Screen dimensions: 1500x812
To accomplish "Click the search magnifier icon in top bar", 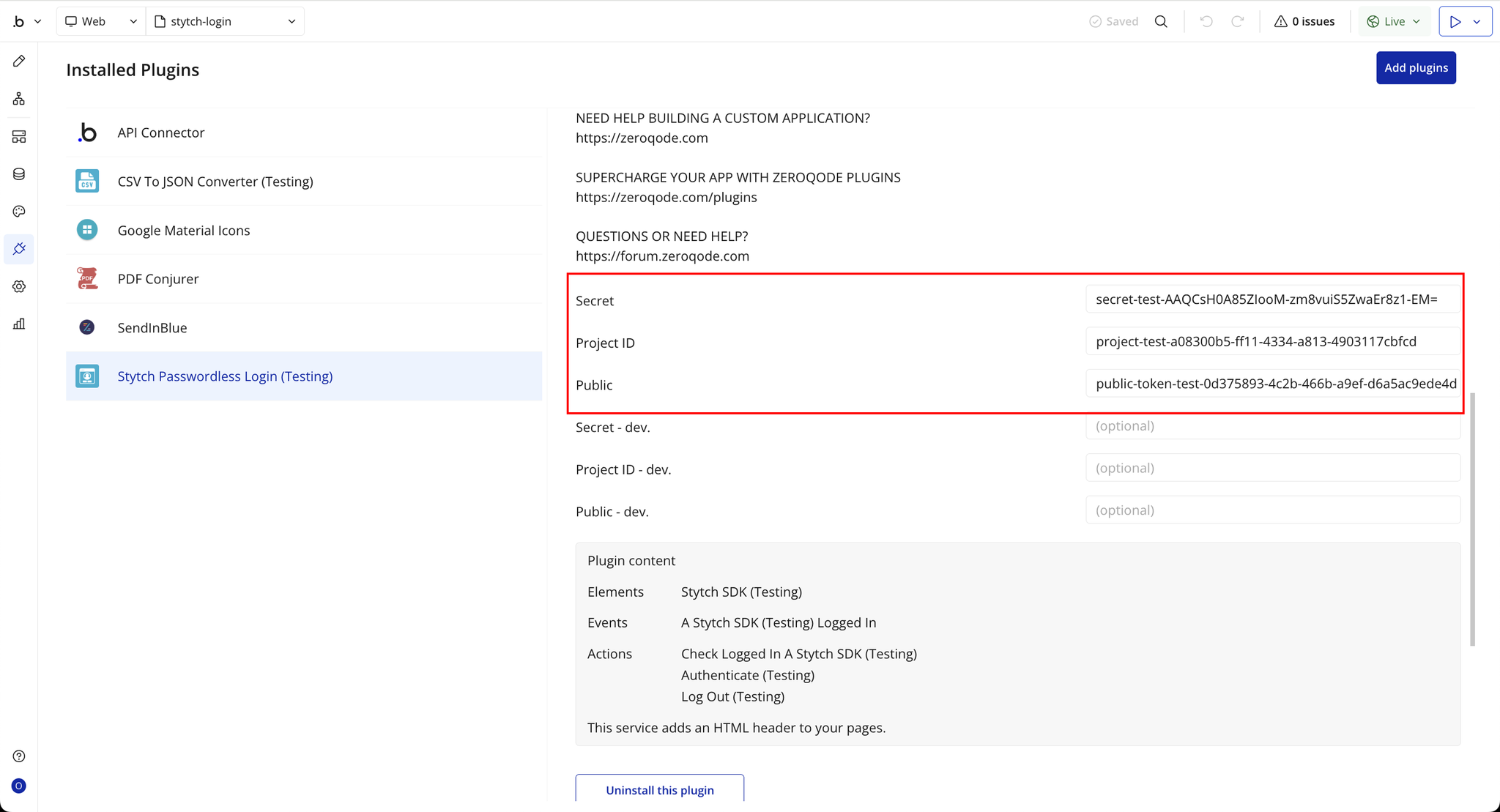I will (1161, 21).
